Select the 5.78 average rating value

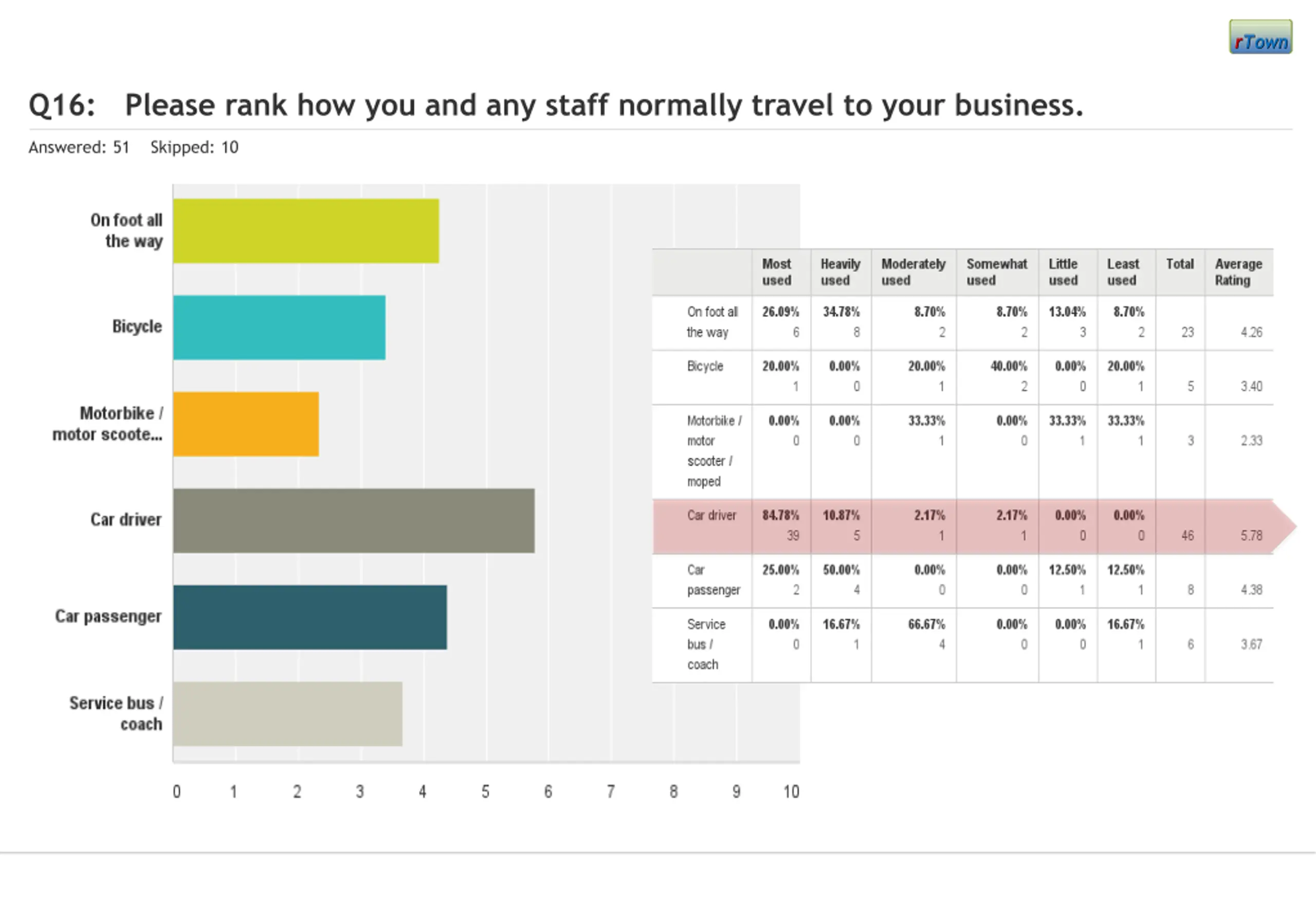1251,535
